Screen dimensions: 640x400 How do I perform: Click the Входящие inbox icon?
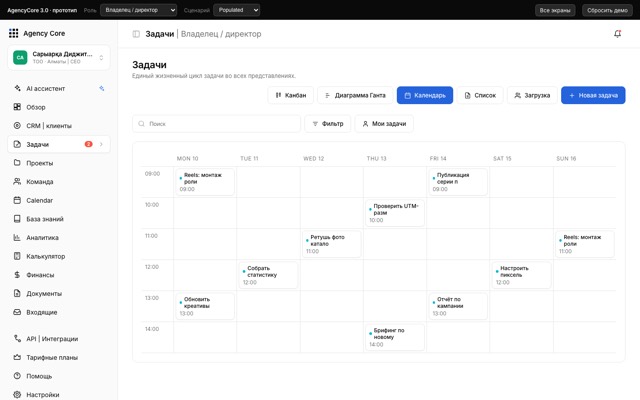(17, 312)
